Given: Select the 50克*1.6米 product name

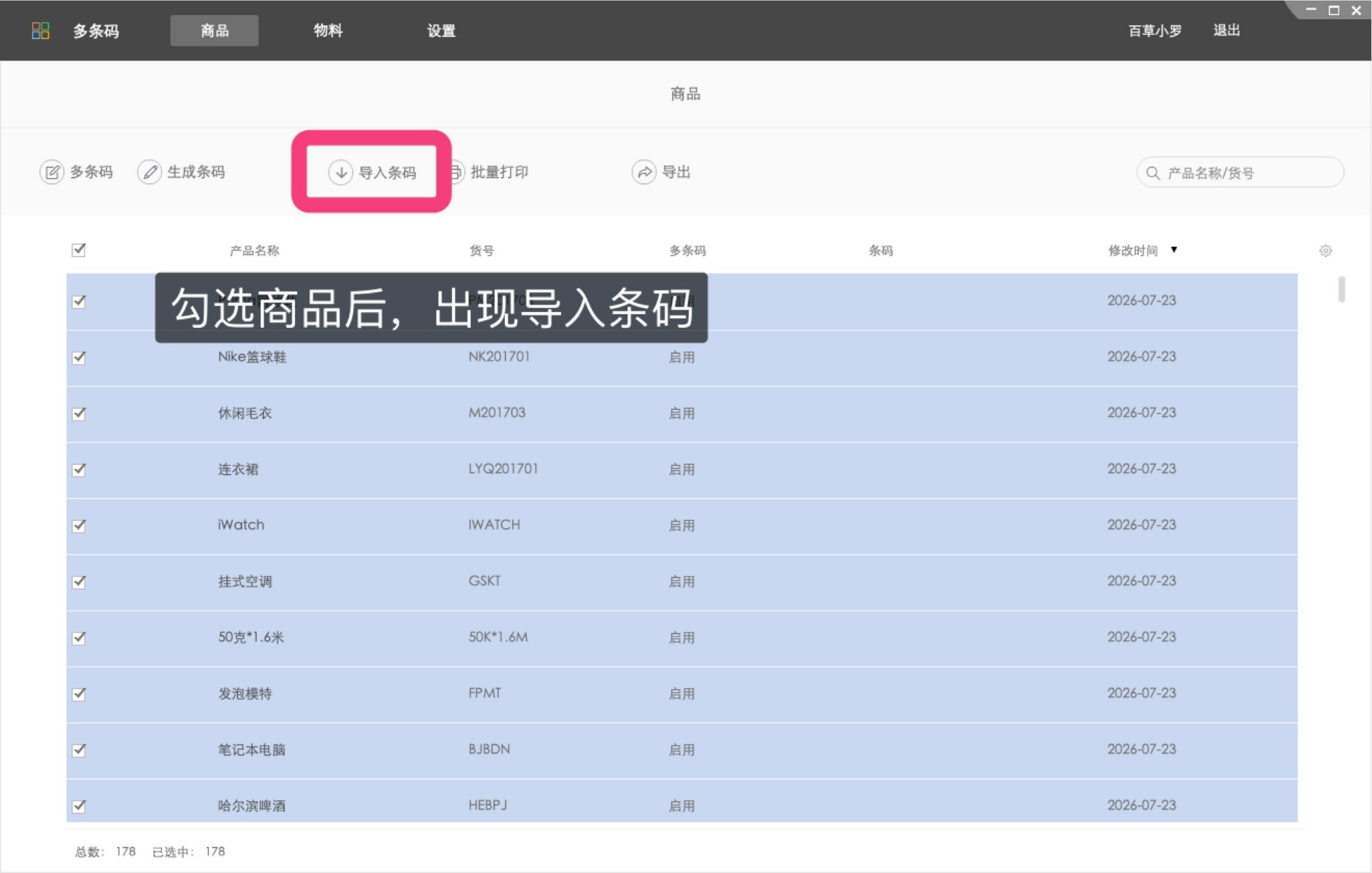Looking at the screenshot, I should [x=251, y=638].
